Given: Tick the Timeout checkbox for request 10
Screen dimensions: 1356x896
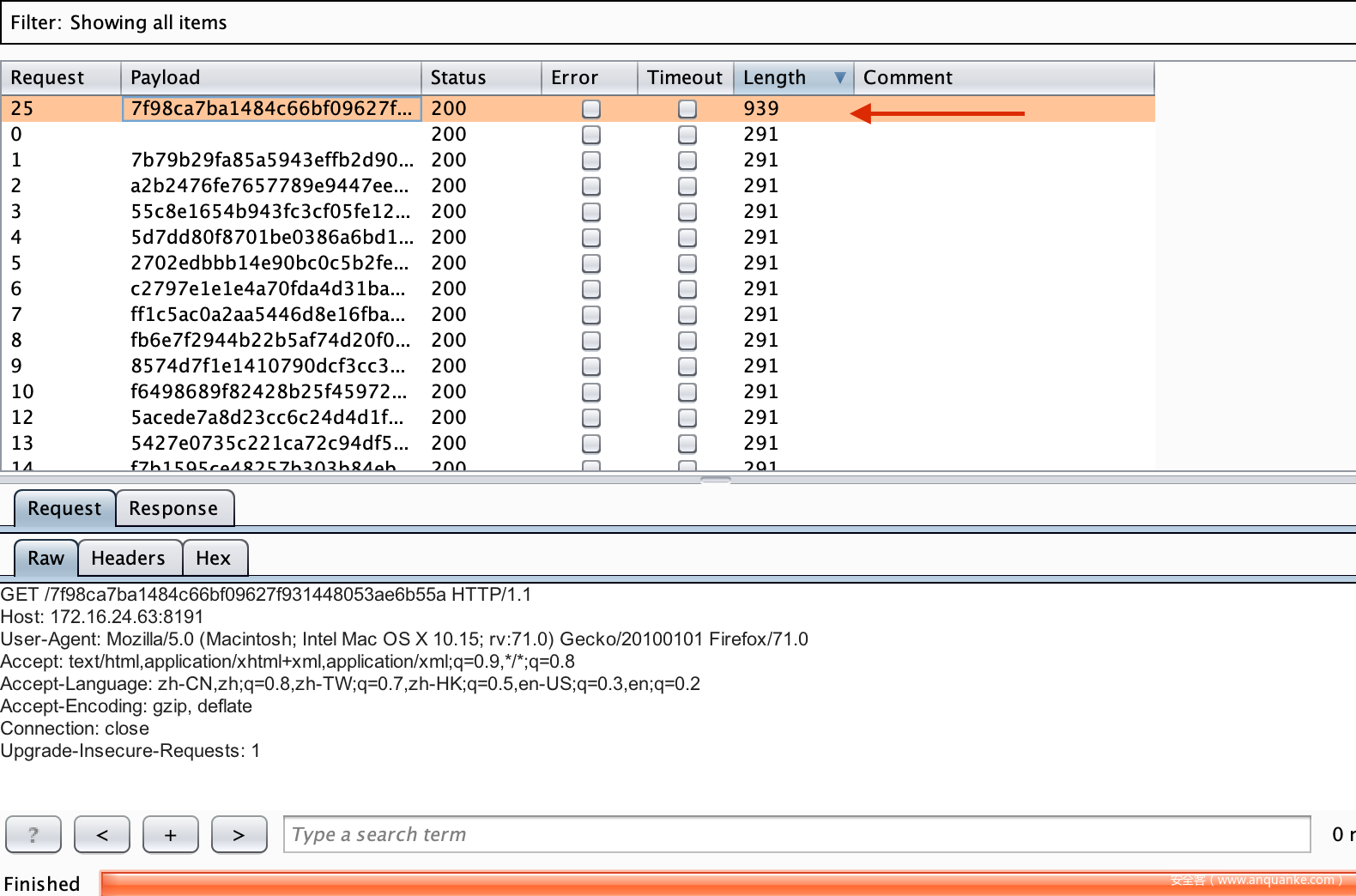Looking at the screenshot, I should [687, 392].
